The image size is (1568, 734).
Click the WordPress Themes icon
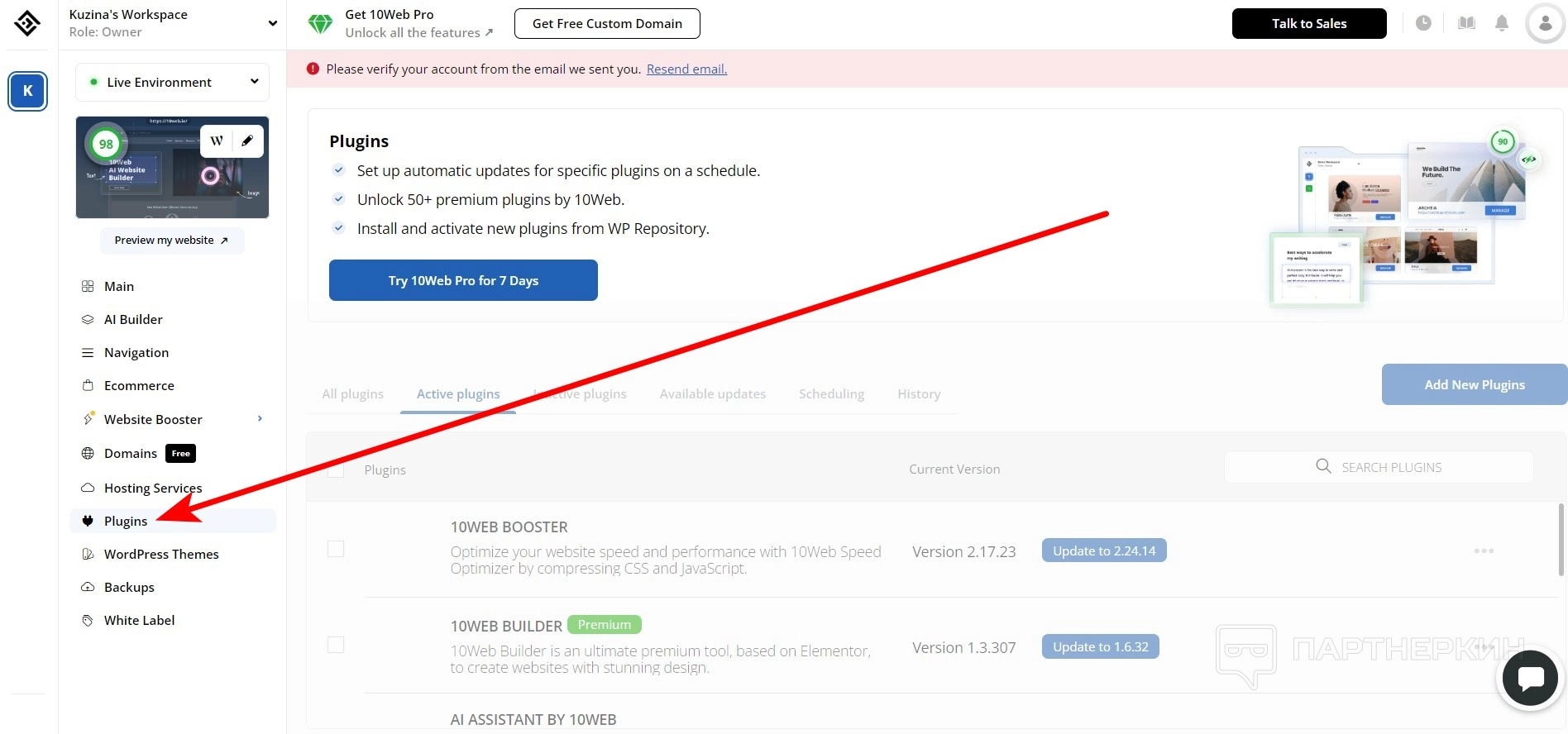point(88,554)
